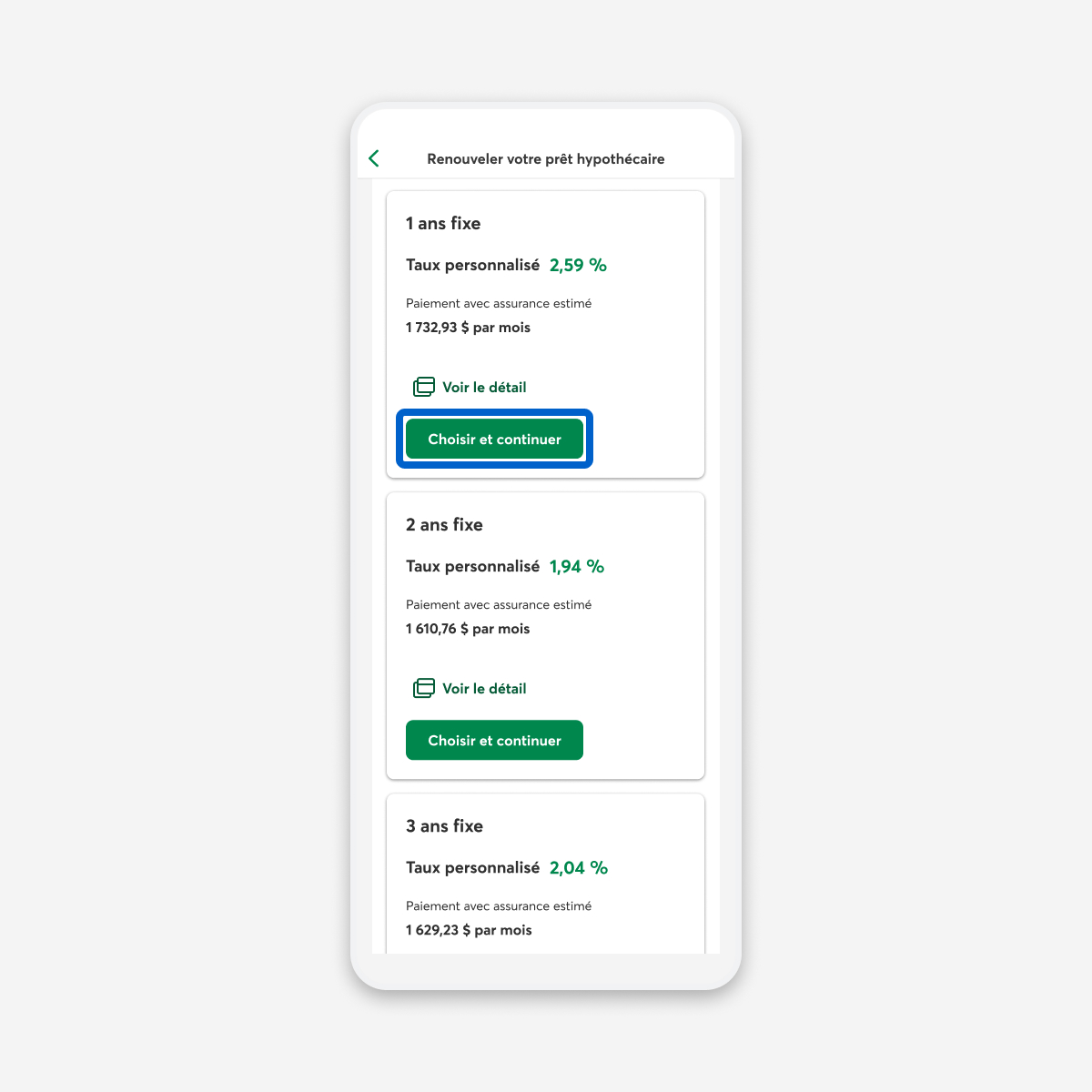
Task: Select the 1 ans fixe card heading
Action: [x=443, y=223]
